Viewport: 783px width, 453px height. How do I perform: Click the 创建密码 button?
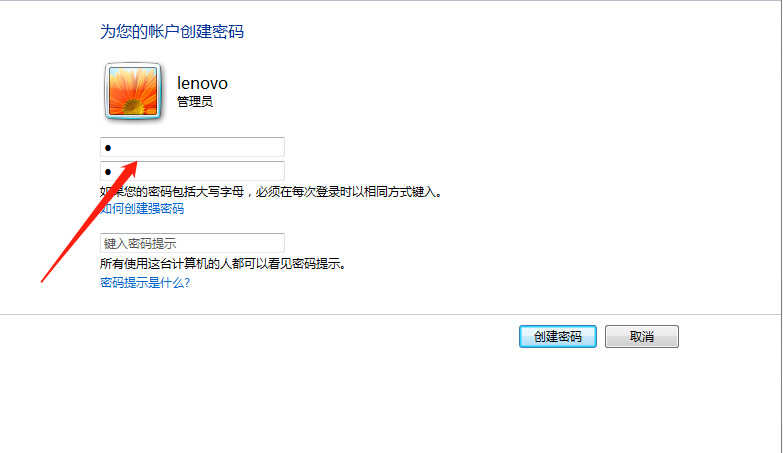(558, 337)
